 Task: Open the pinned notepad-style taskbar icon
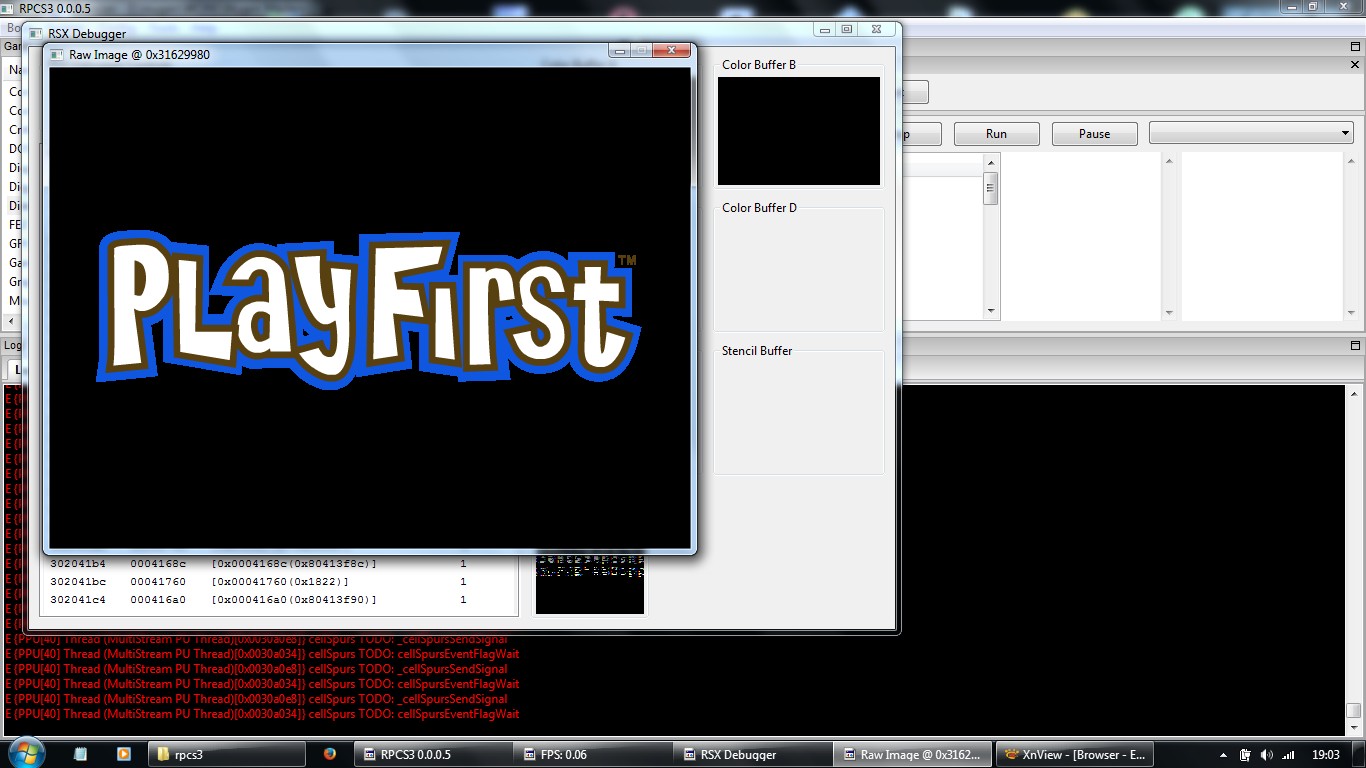[x=81, y=754]
